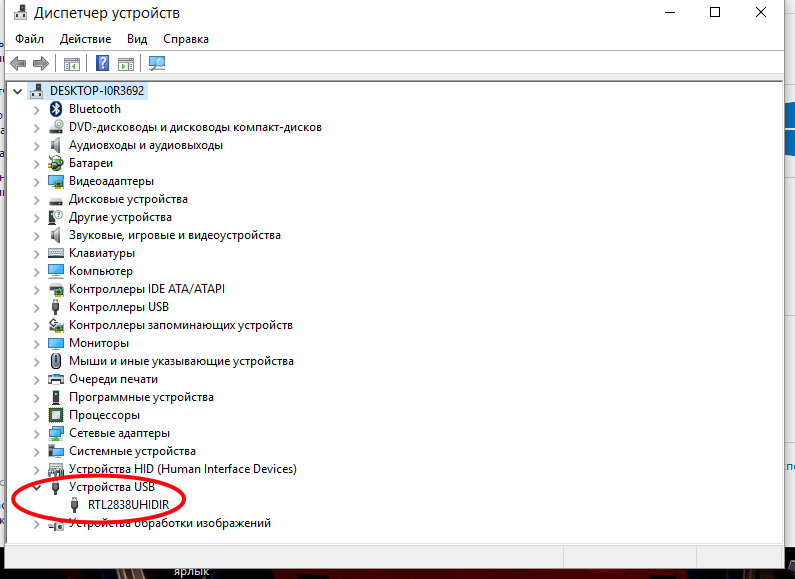
Task: Scan for hardware changes monitor icon
Action: point(157,63)
